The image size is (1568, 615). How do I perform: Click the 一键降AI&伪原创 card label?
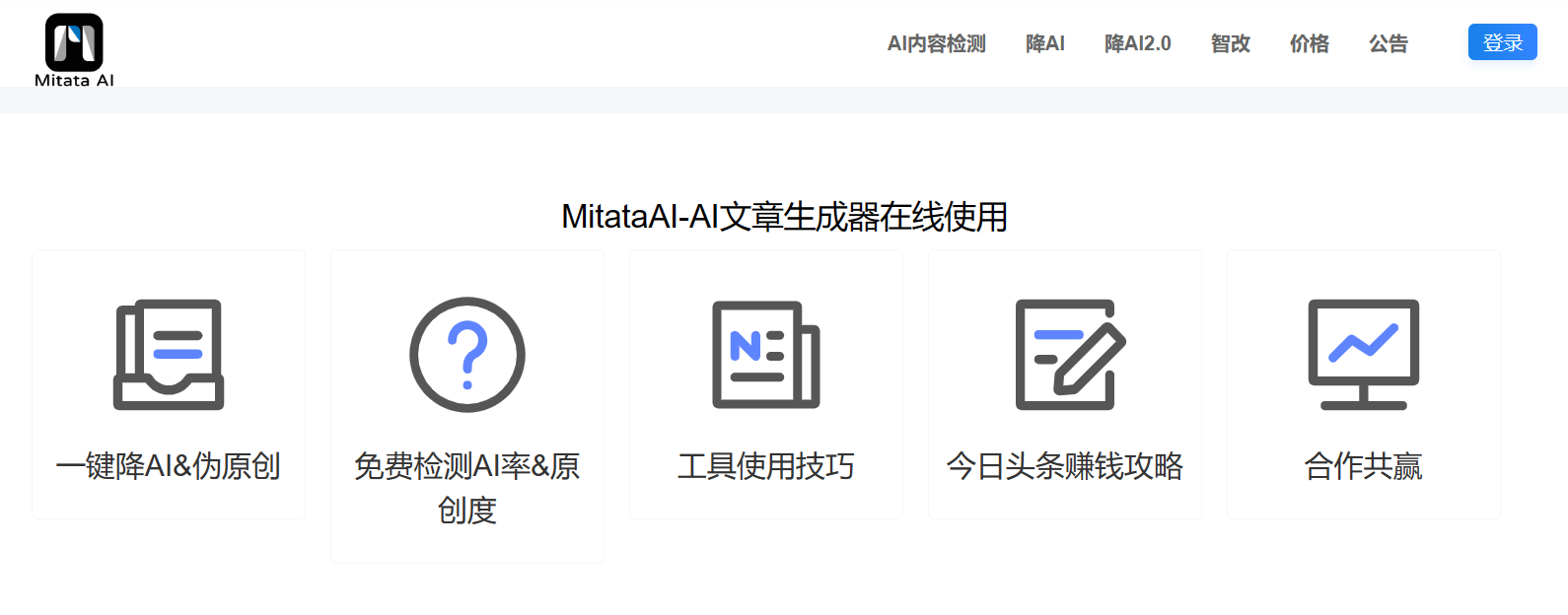(x=169, y=465)
